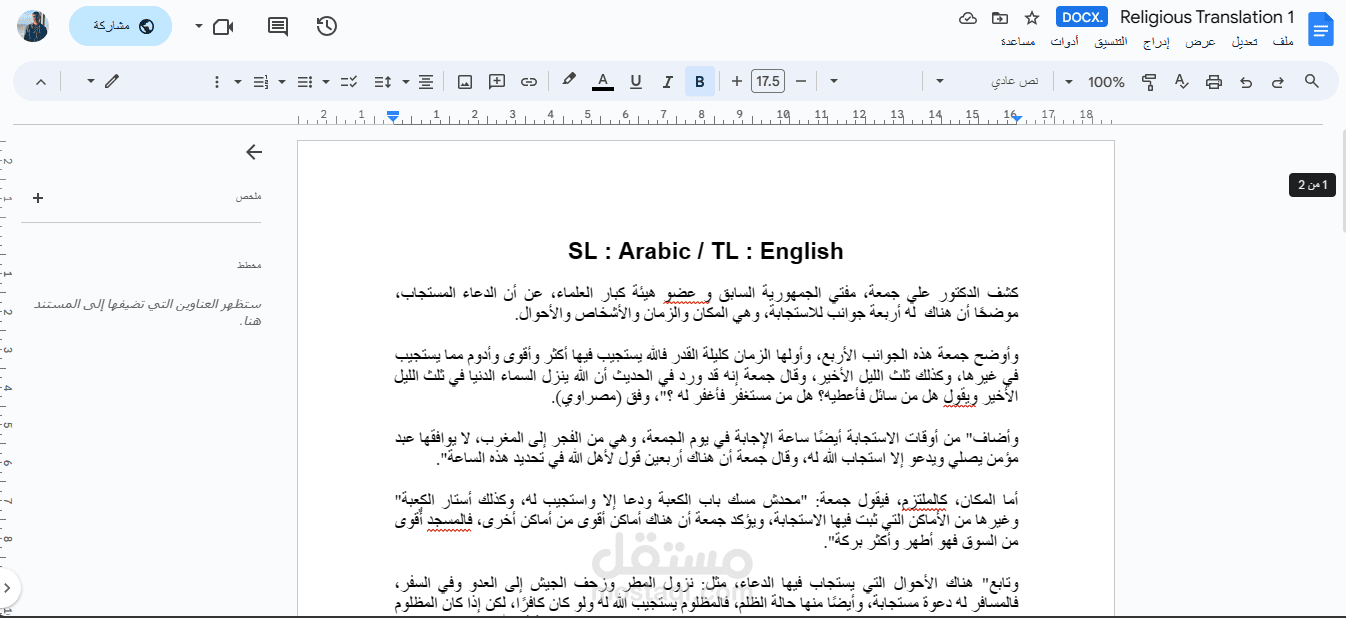Click the مشاركة share button
Image resolution: width=1346 pixels, height=618 pixels.
tap(120, 26)
